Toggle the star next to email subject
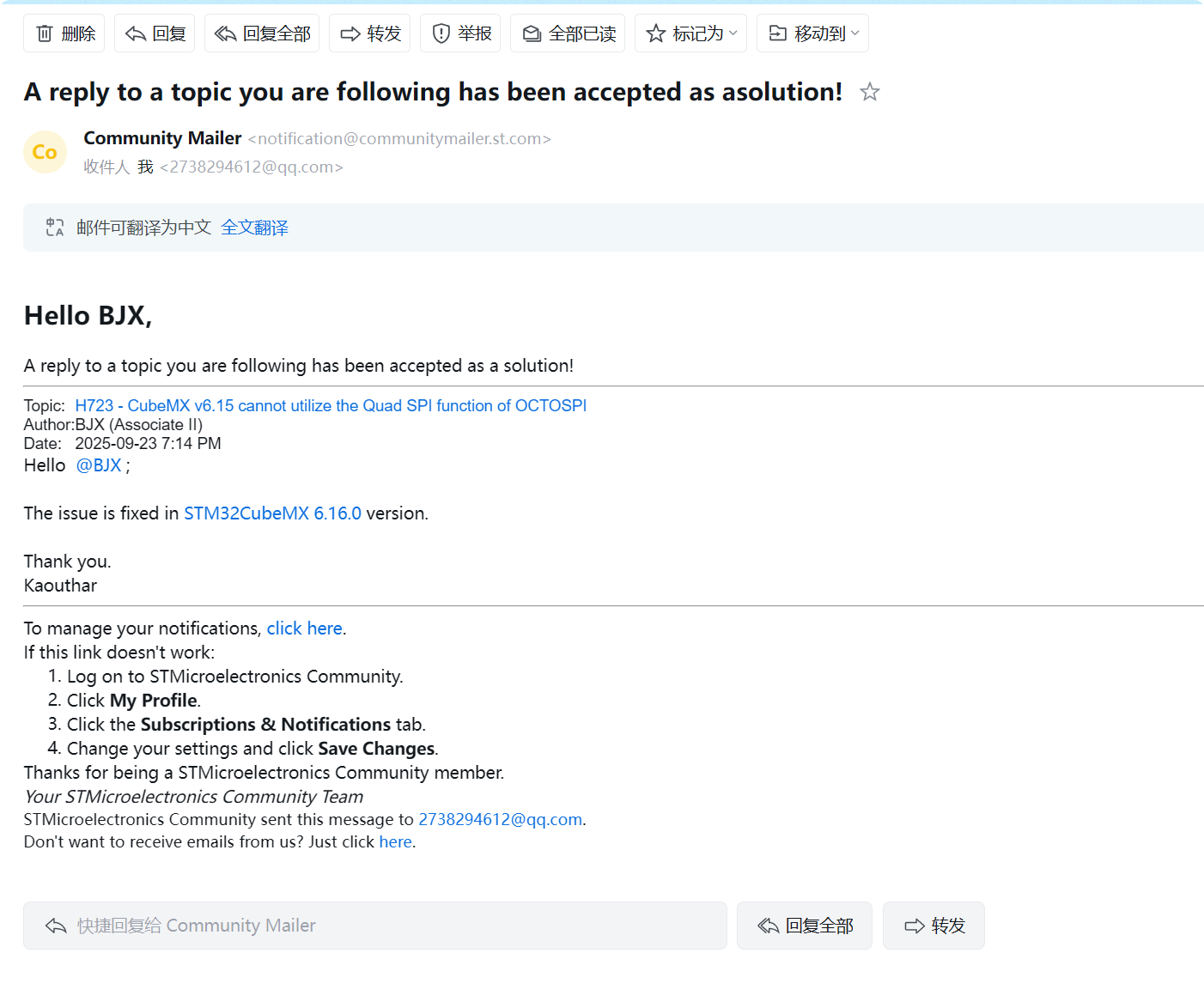The width and height of the screenshot is (1204, 1008). (870, 92)
